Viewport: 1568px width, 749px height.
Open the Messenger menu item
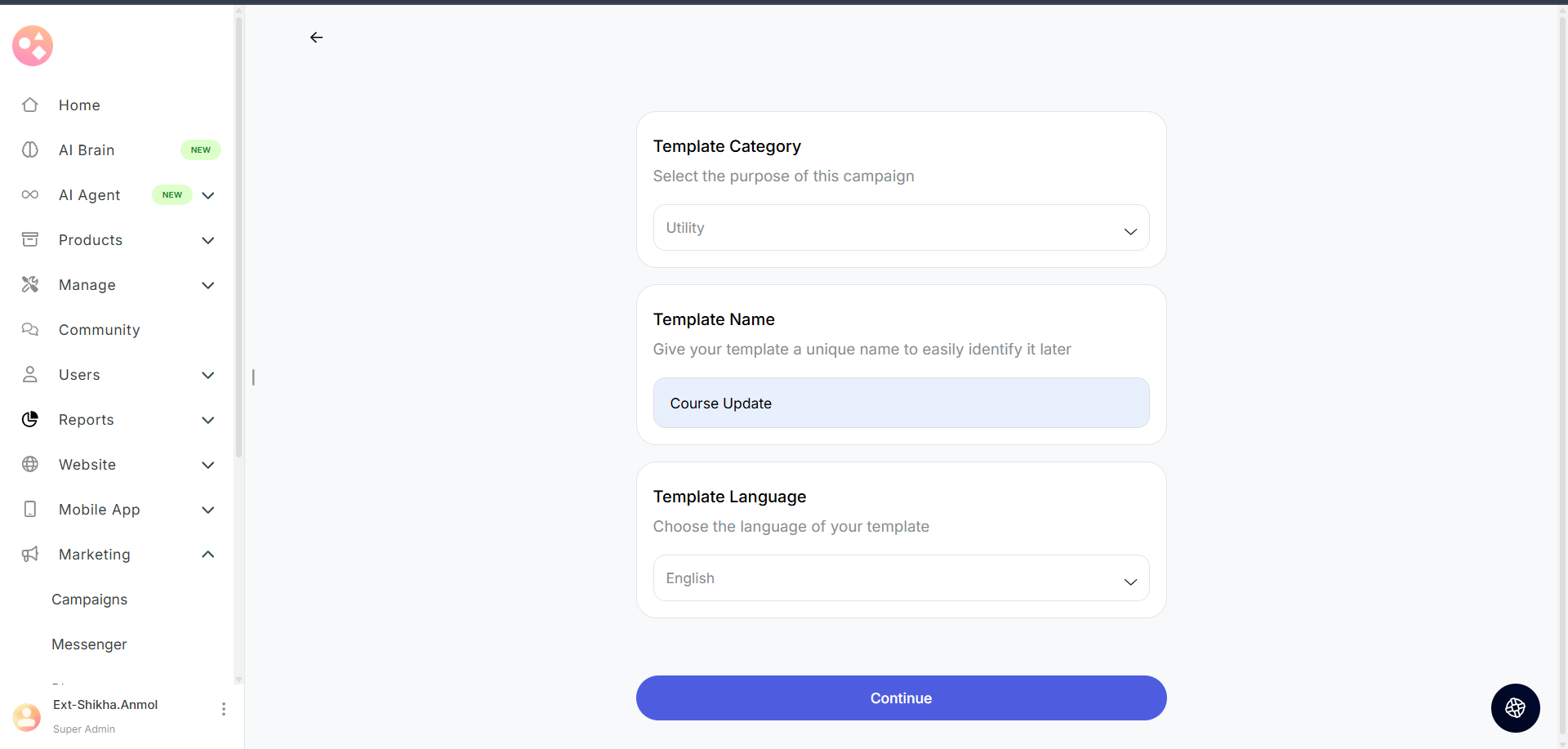(90, 644)
